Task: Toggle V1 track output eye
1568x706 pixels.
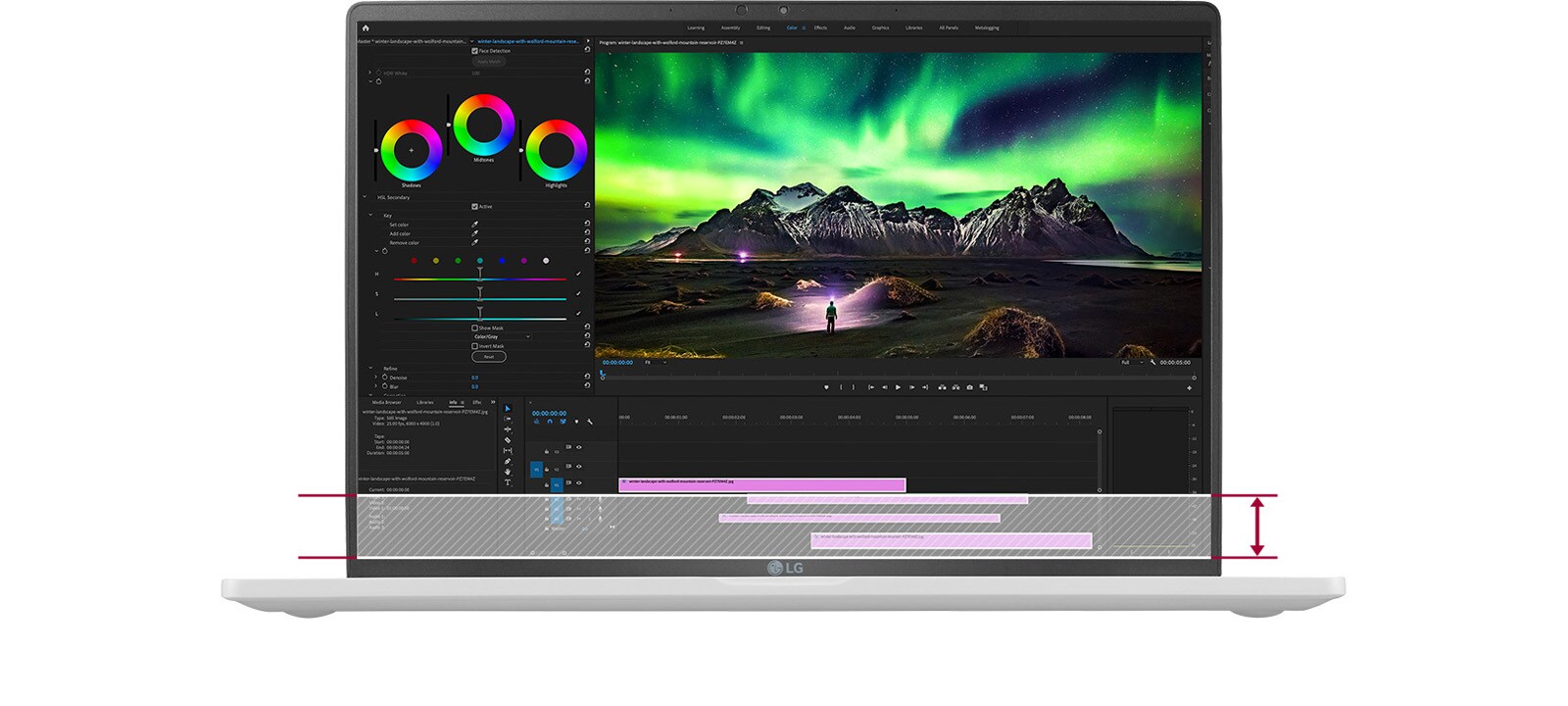Action: pyautogui.click(x=579, y=482)
